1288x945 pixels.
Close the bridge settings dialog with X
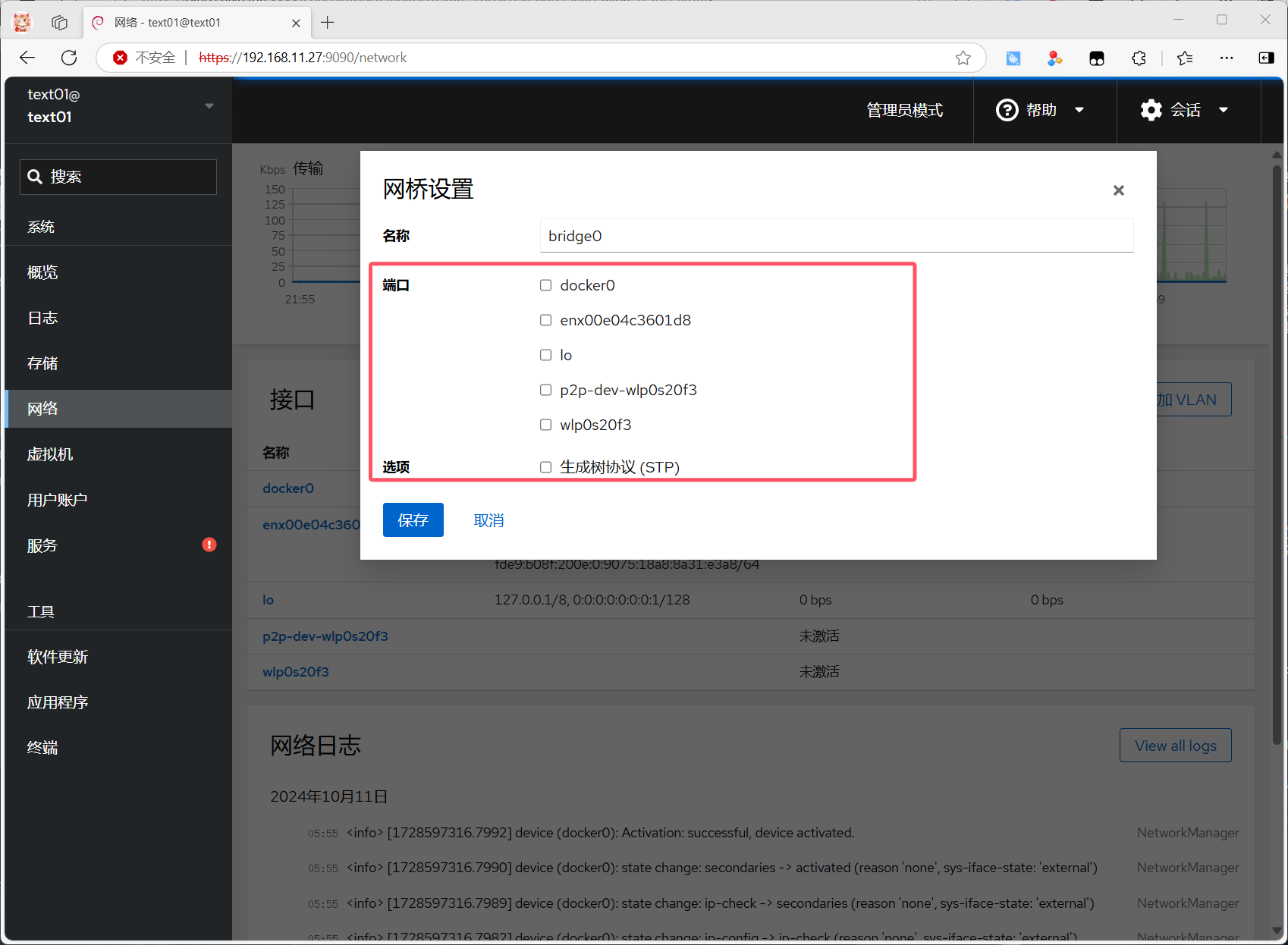point(1118,190)
